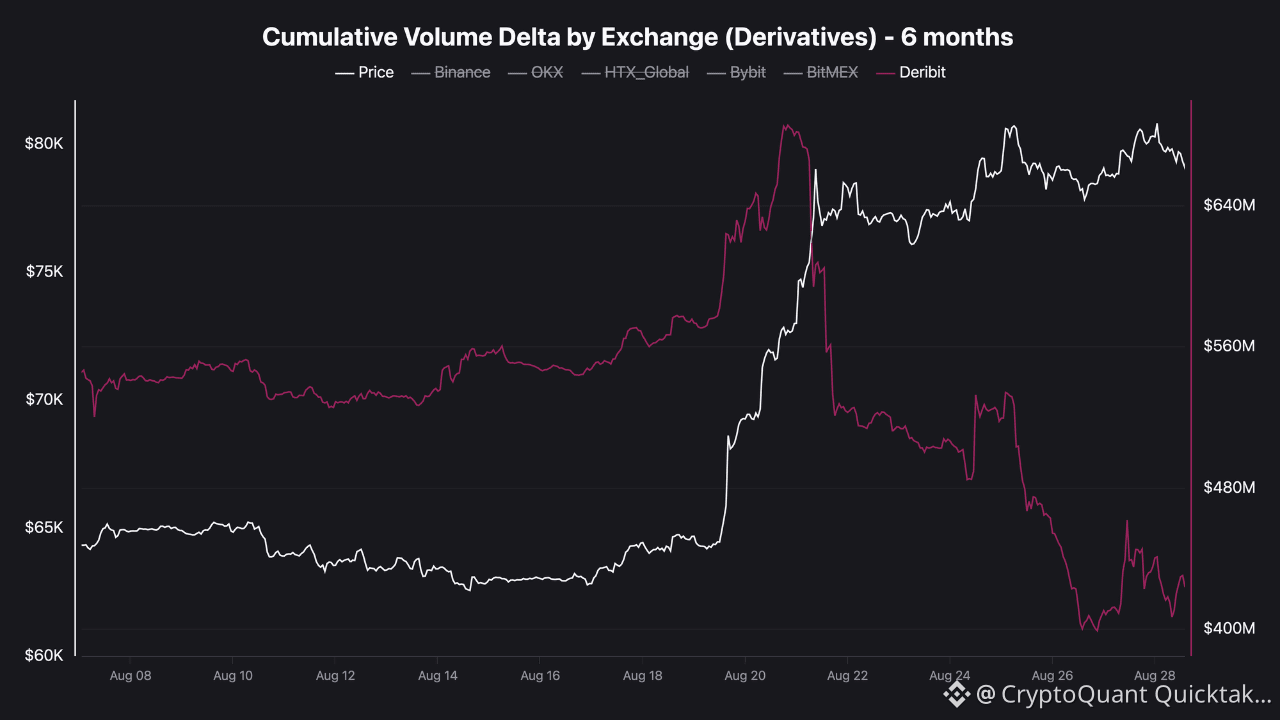Select the $400M volume axis label
This screenshot has width=1280, height=720.
point(1227,628)
